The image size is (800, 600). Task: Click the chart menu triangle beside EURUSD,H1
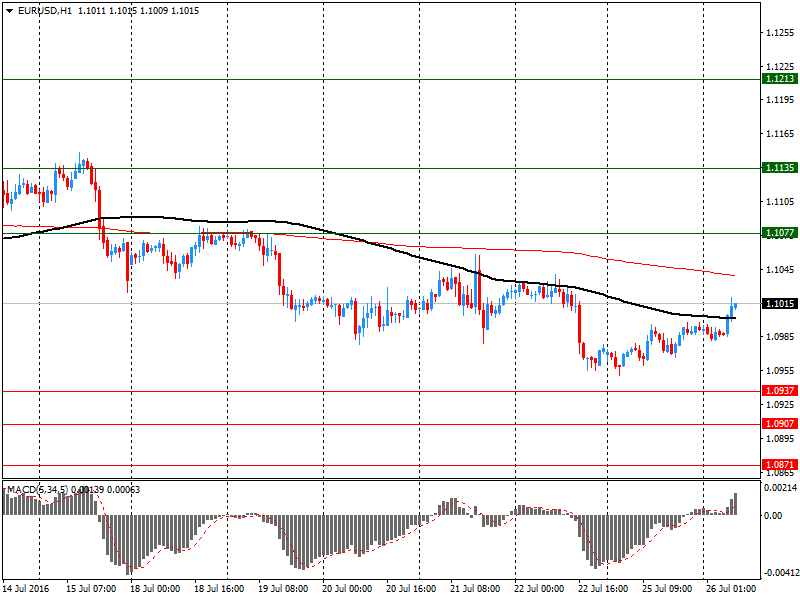[9, 11]
